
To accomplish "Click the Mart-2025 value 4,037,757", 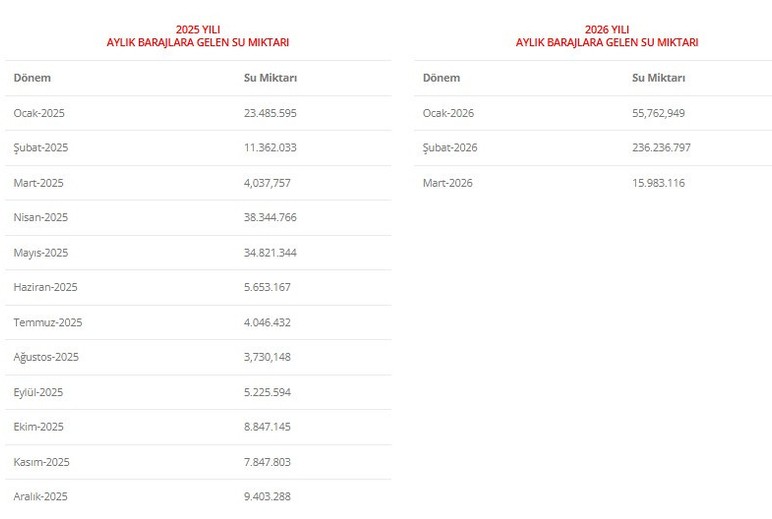I will click(267, 183).
